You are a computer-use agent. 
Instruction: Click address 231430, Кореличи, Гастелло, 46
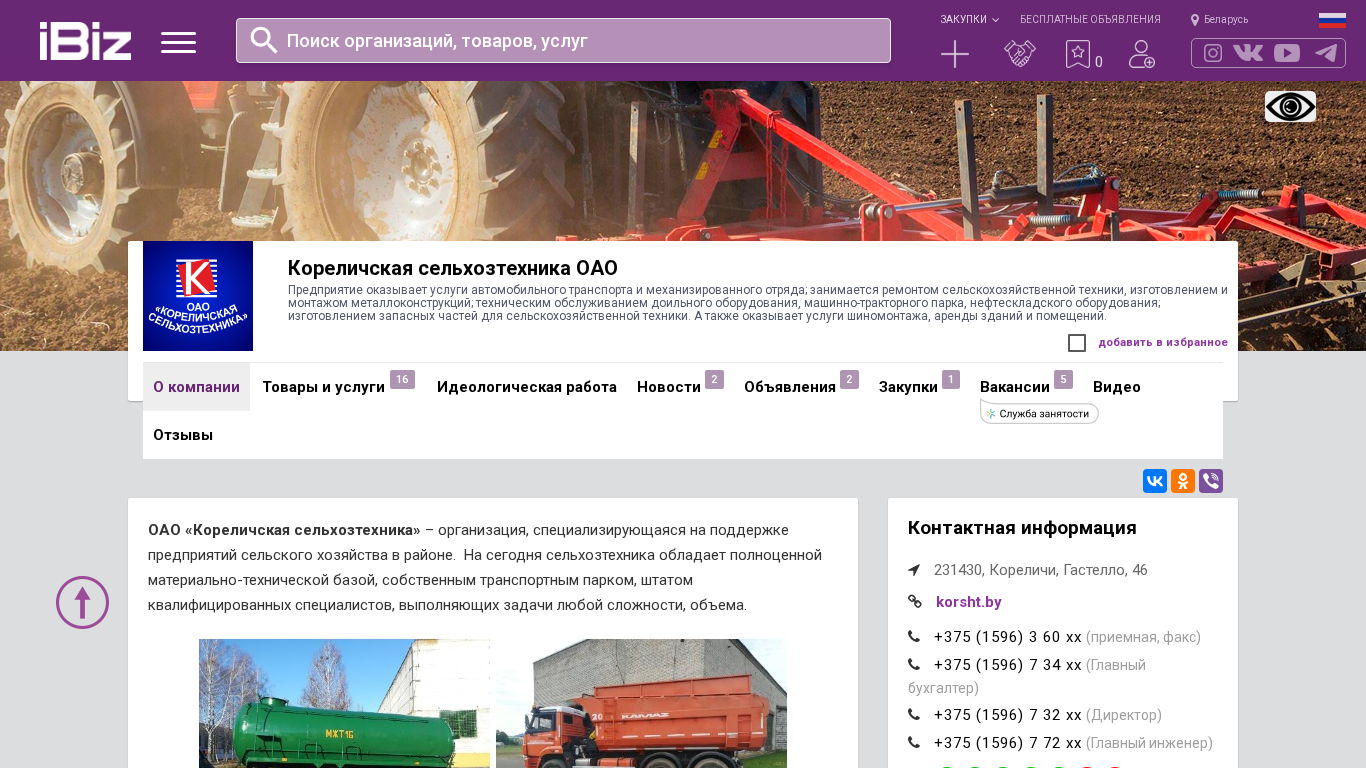1041,570
